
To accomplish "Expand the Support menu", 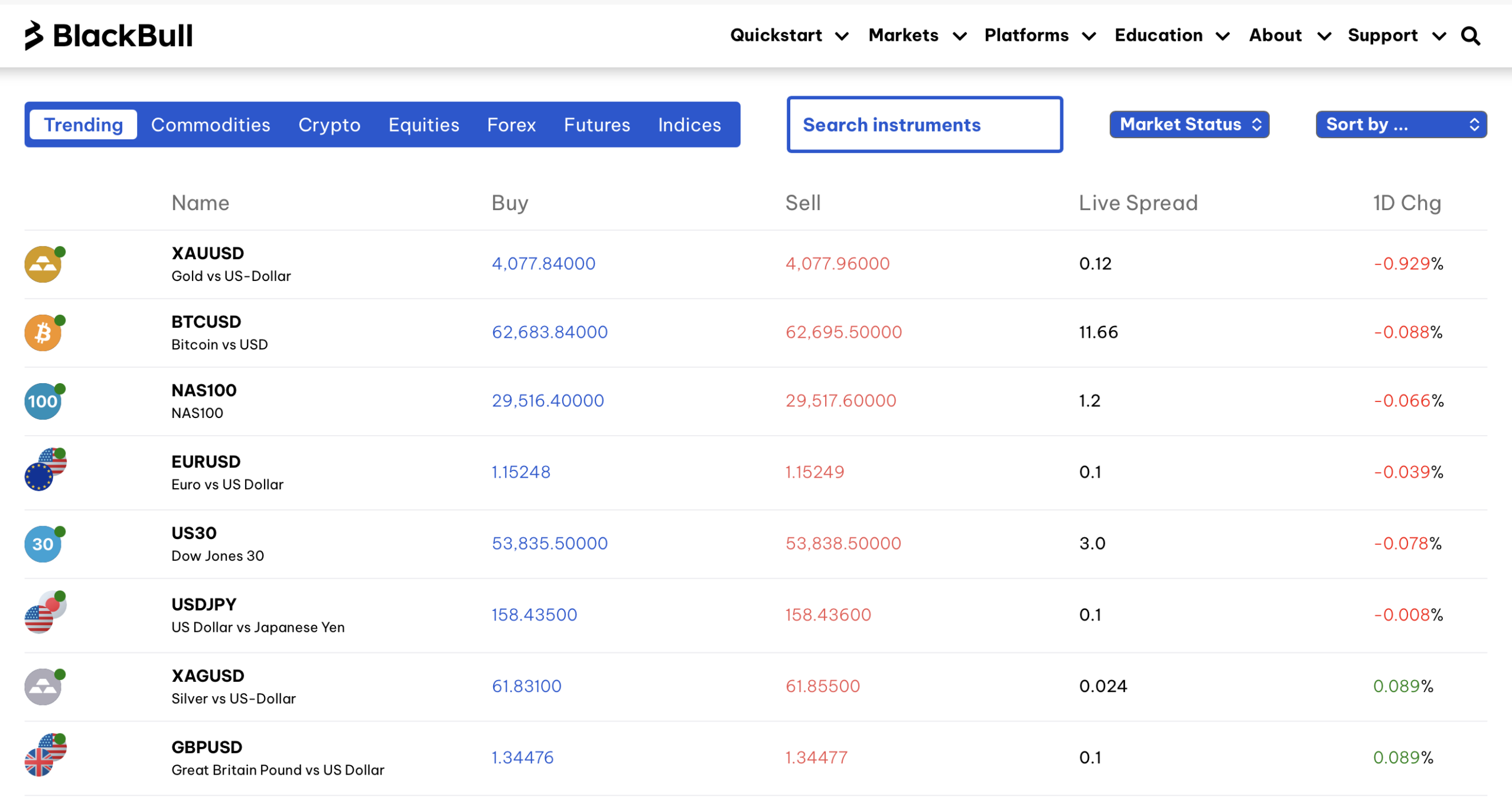I will (1397, 35).
